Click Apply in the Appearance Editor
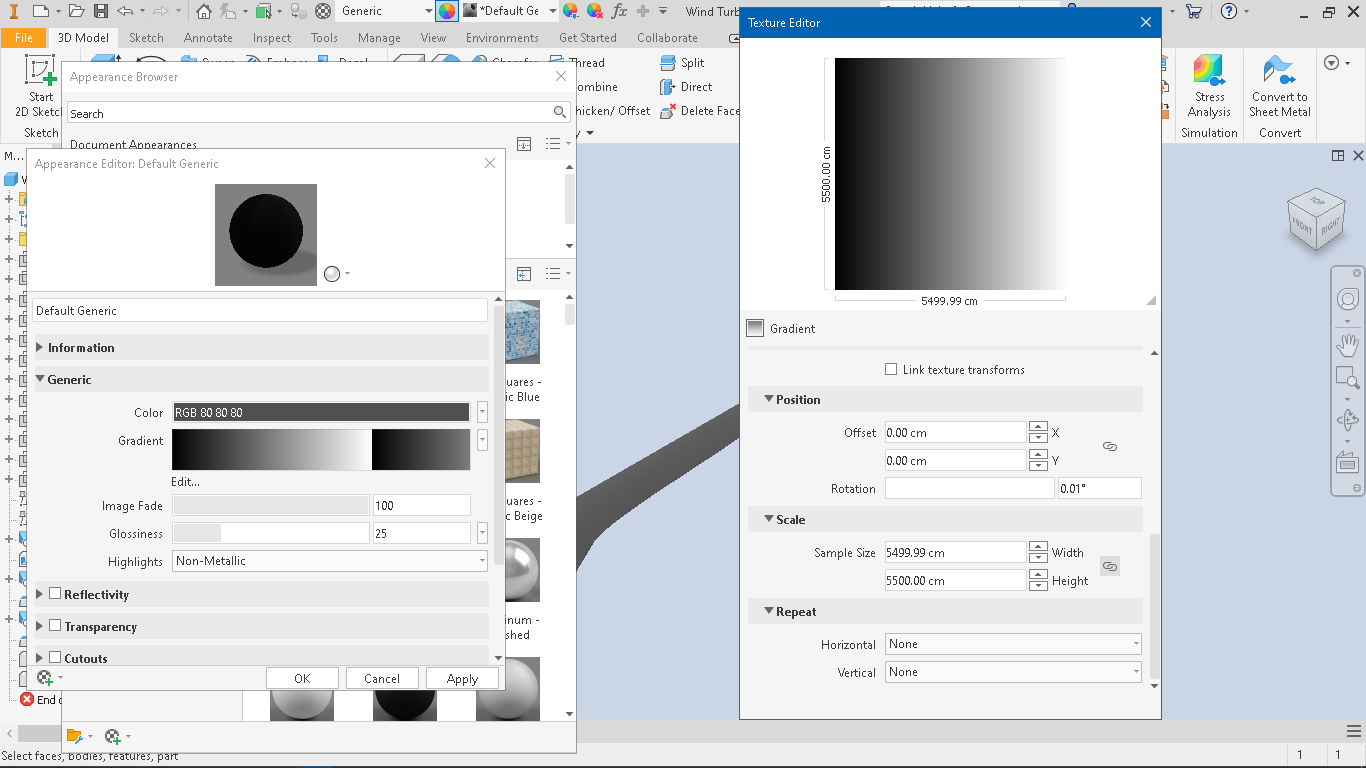The image size is (1366, 768). 462,678
